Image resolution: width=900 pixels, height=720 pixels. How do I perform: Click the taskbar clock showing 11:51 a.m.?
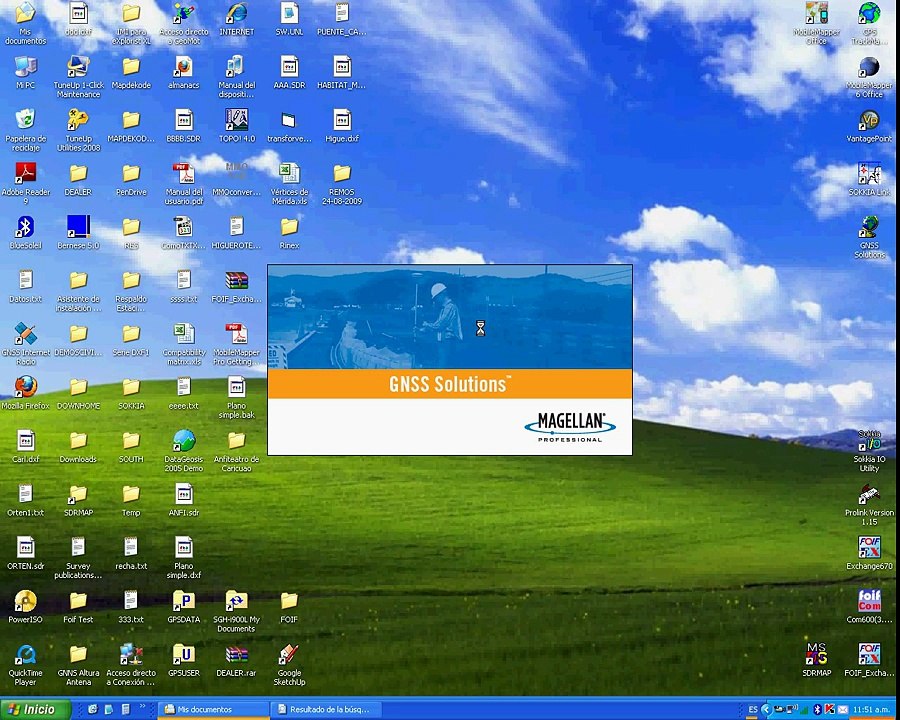871,710
